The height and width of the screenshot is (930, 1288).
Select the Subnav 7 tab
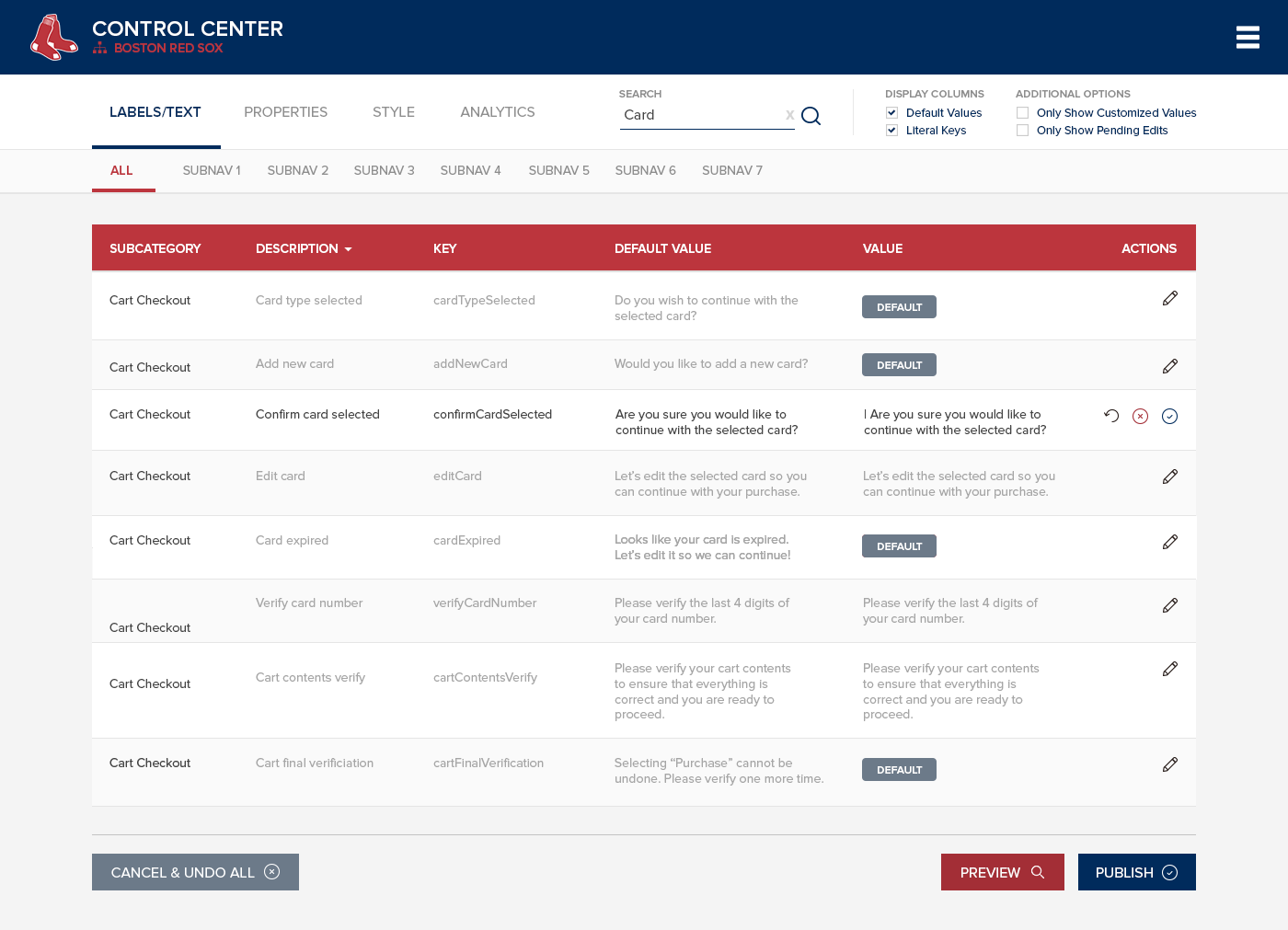732,170
